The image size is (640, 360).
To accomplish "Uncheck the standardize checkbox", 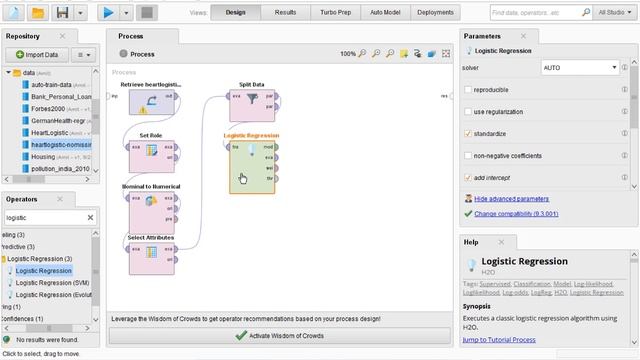I will pyautogui.click(x=468, y=133).
